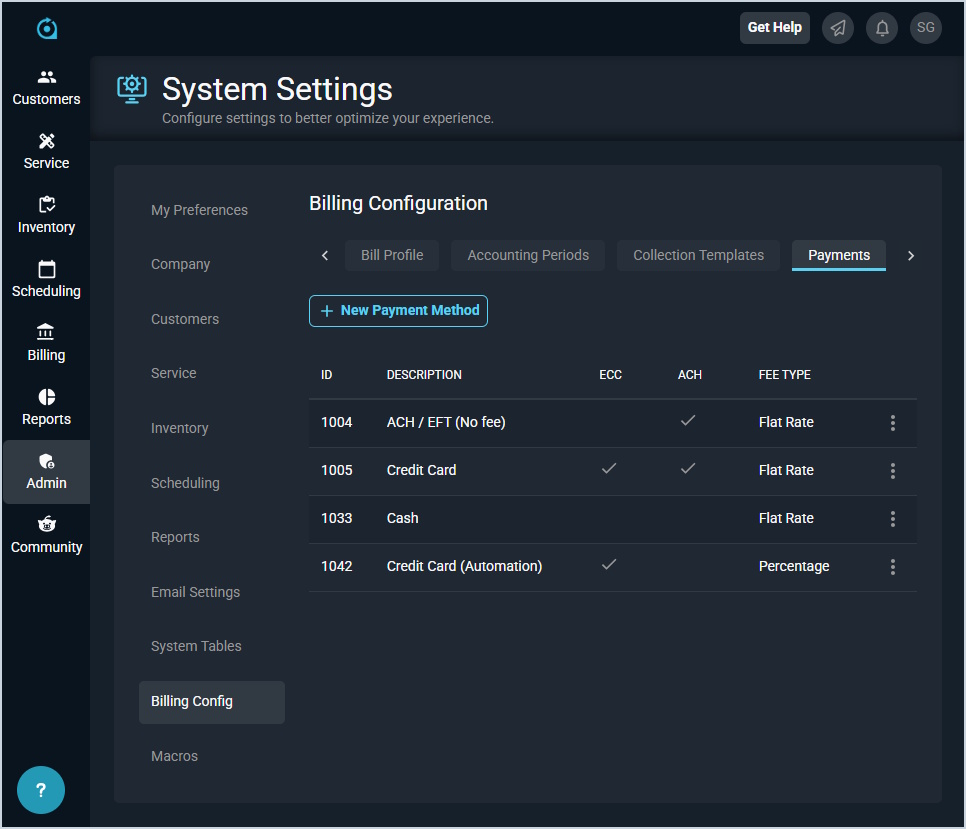
Task: Select Email Settings in settings list
Action: point(195,592)
